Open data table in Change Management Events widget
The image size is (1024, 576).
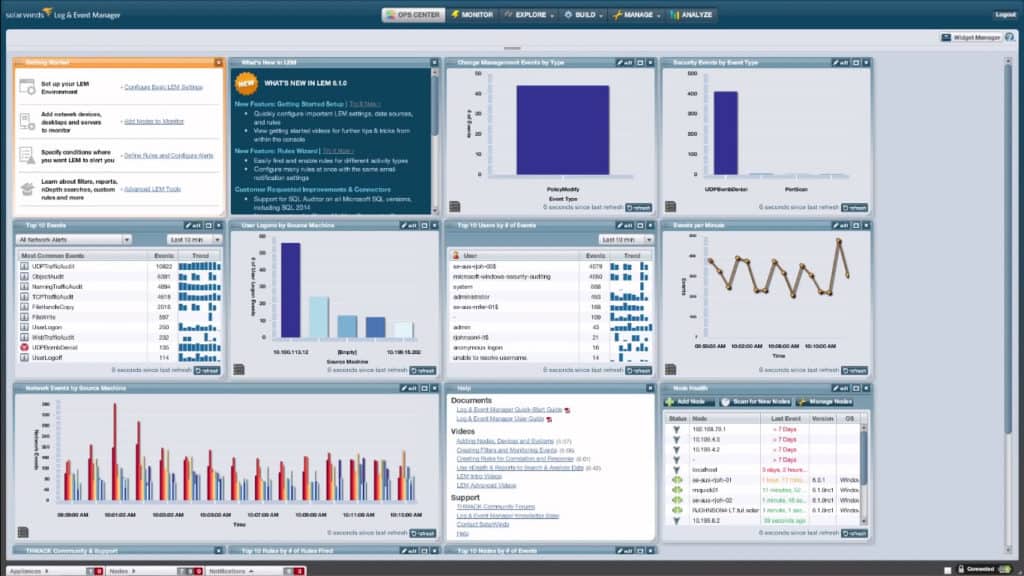coord(455,207)
